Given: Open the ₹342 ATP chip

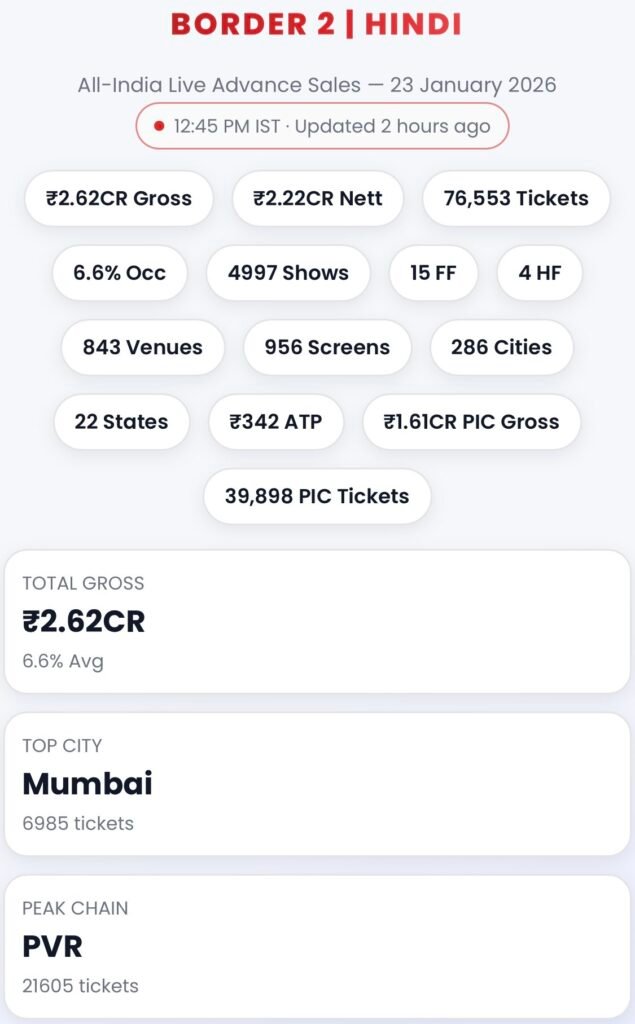Looking at the screenshot, I should tap(275, 422).
